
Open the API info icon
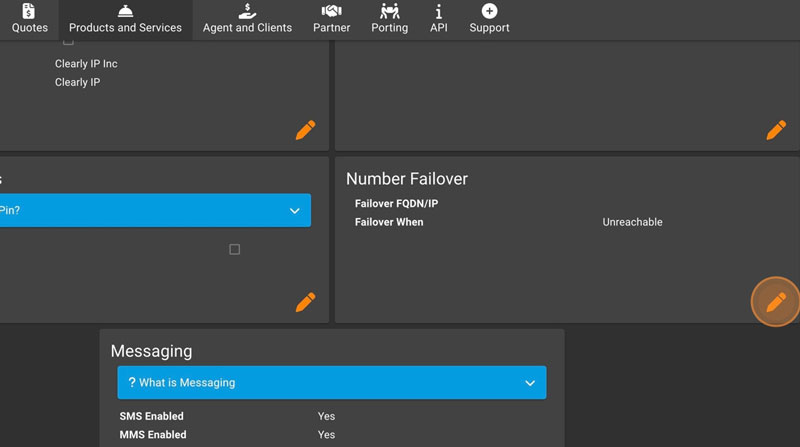(438, 11)
